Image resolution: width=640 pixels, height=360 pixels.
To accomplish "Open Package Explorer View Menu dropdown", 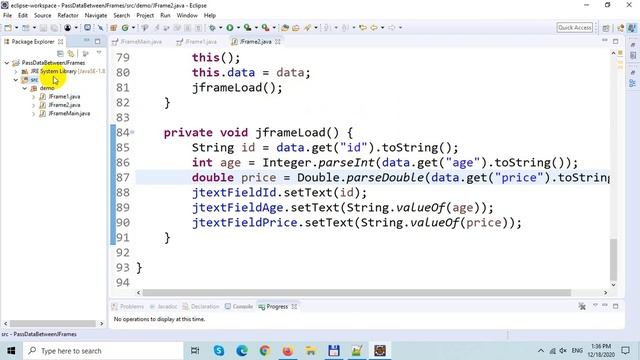I will click(99, 53).
